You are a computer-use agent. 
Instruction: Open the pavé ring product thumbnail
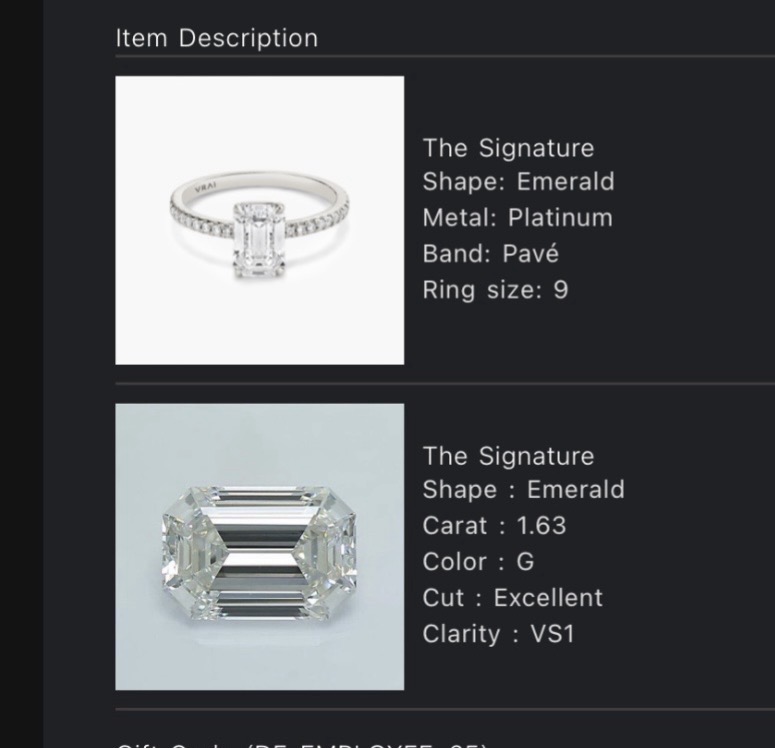tap(259, 220)
